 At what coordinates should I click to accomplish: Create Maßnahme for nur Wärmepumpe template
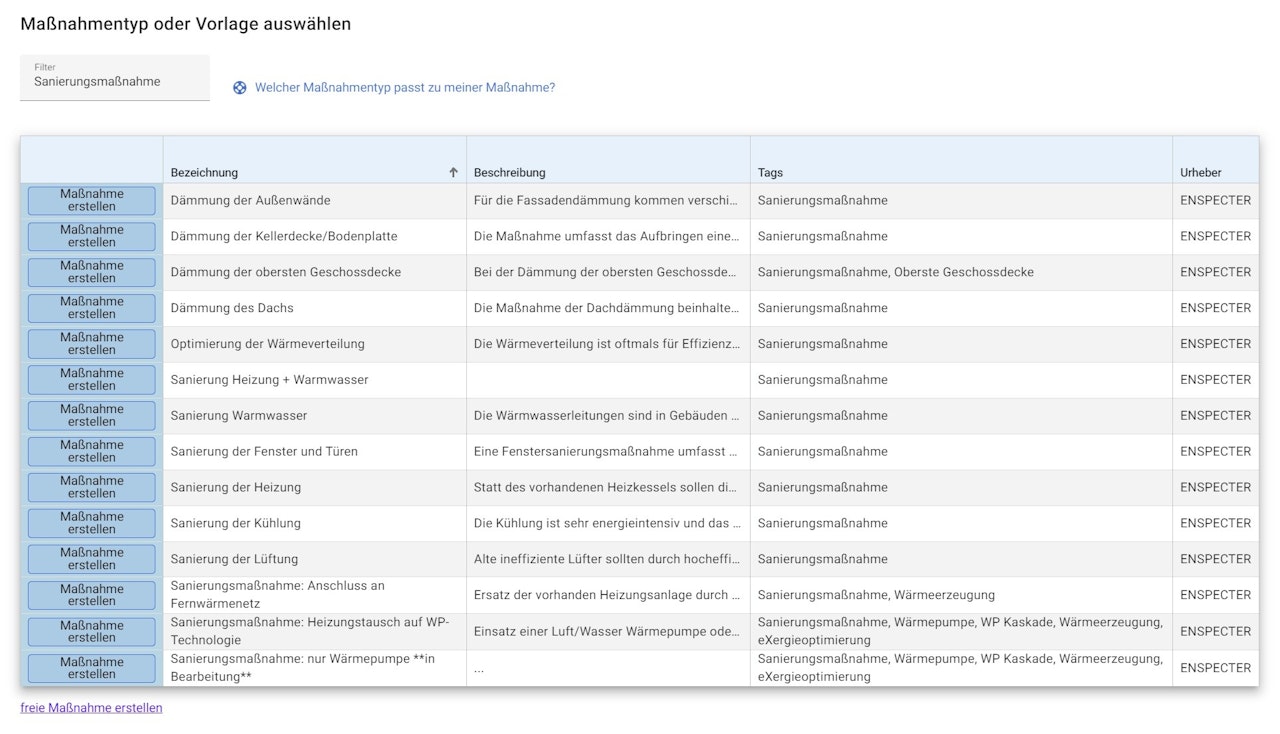(92, 668)
